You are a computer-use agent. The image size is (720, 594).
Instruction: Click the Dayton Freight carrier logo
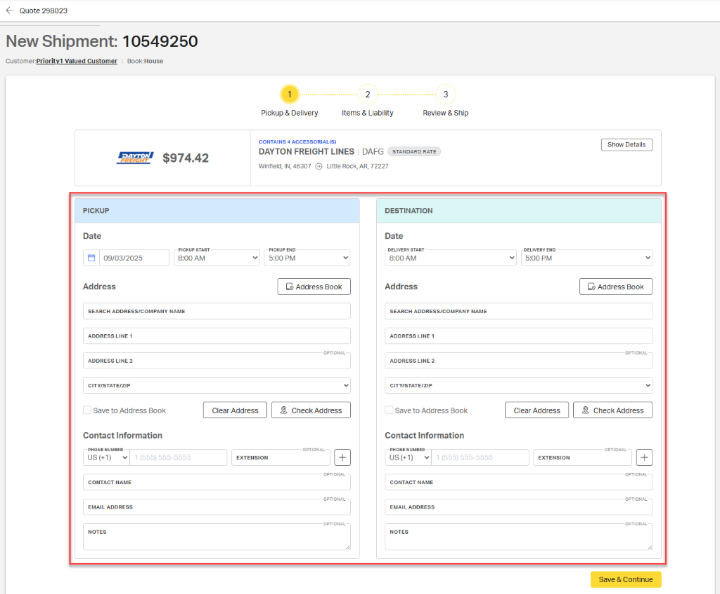tap(135, 158)
